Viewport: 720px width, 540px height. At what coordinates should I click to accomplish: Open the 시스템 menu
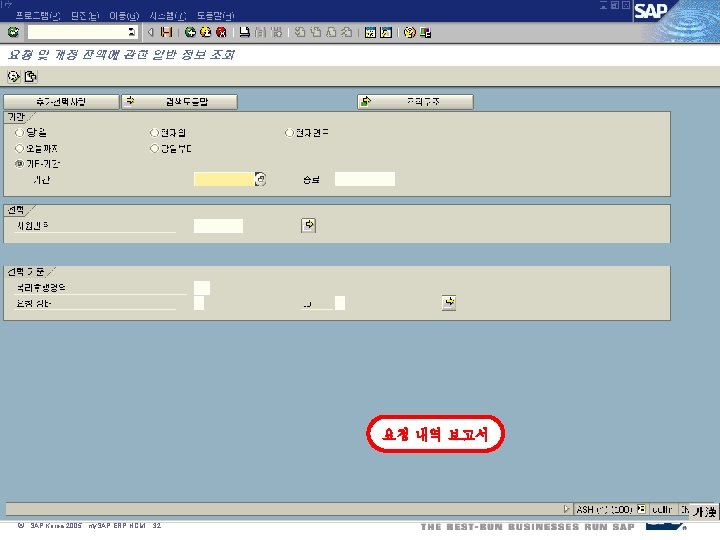pyautogui.click(x=168, y=16)
